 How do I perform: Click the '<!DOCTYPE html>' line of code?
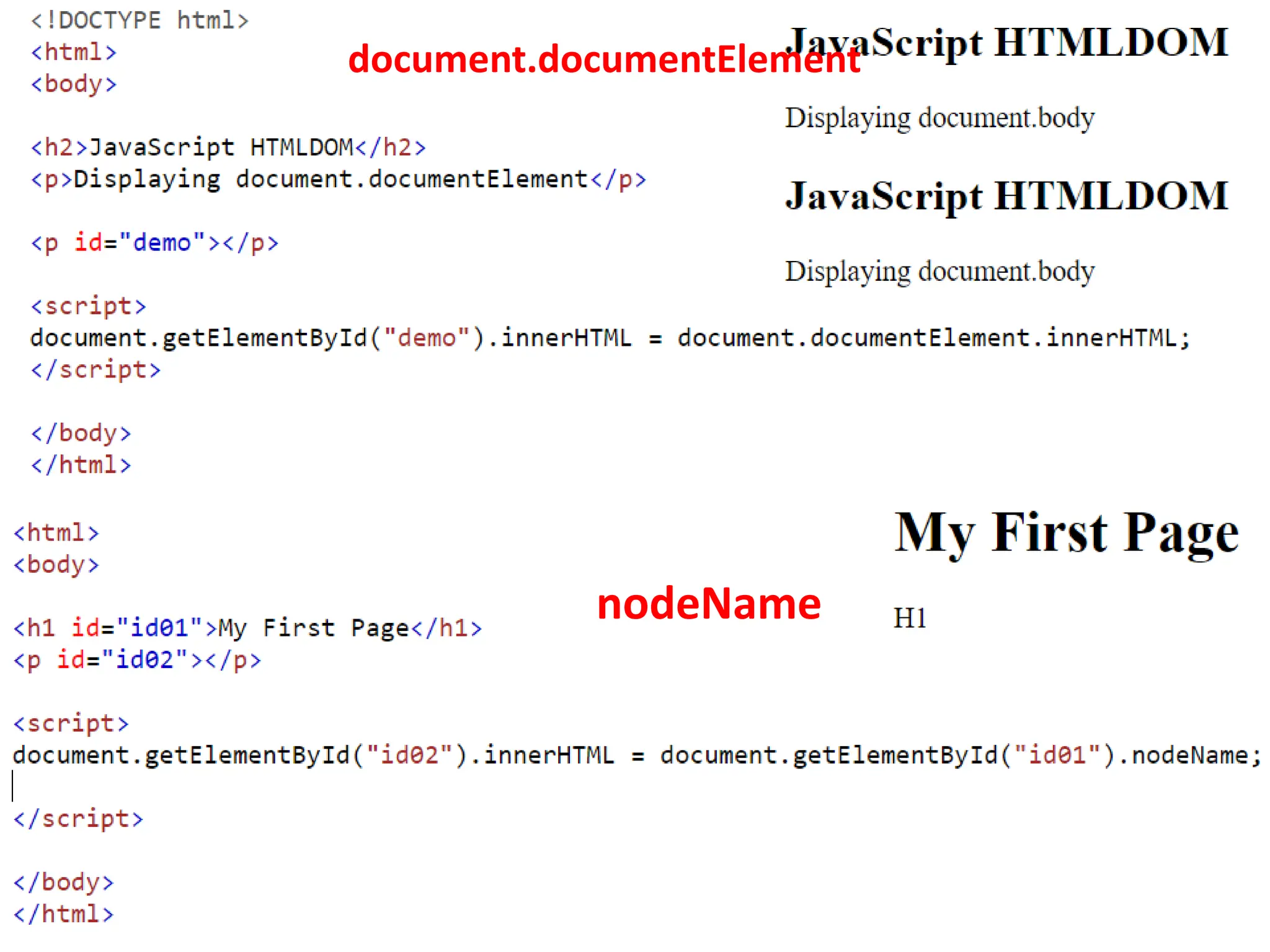click(140, 20)
